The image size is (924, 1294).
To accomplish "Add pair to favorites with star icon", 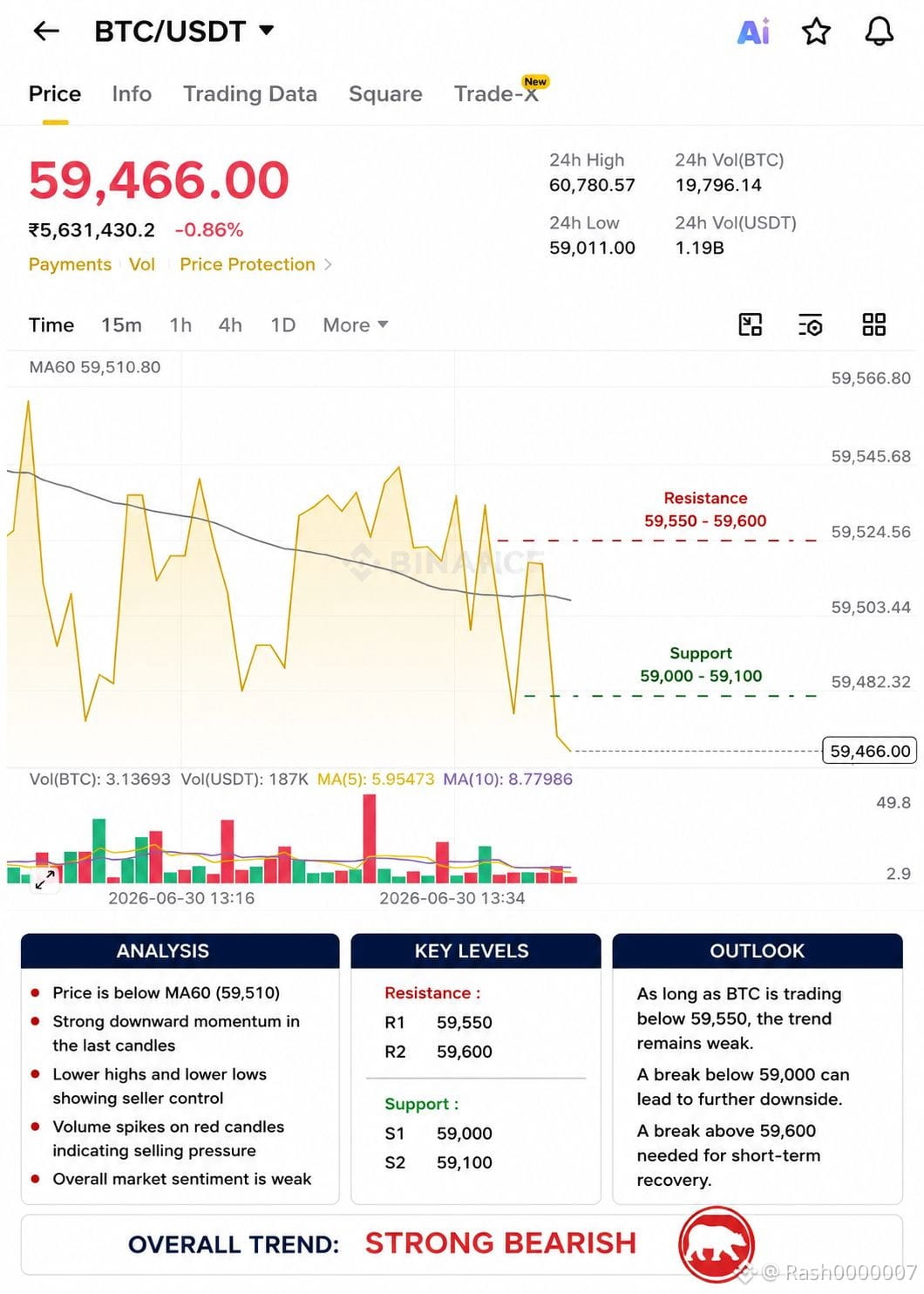I will tap(816, 31).
